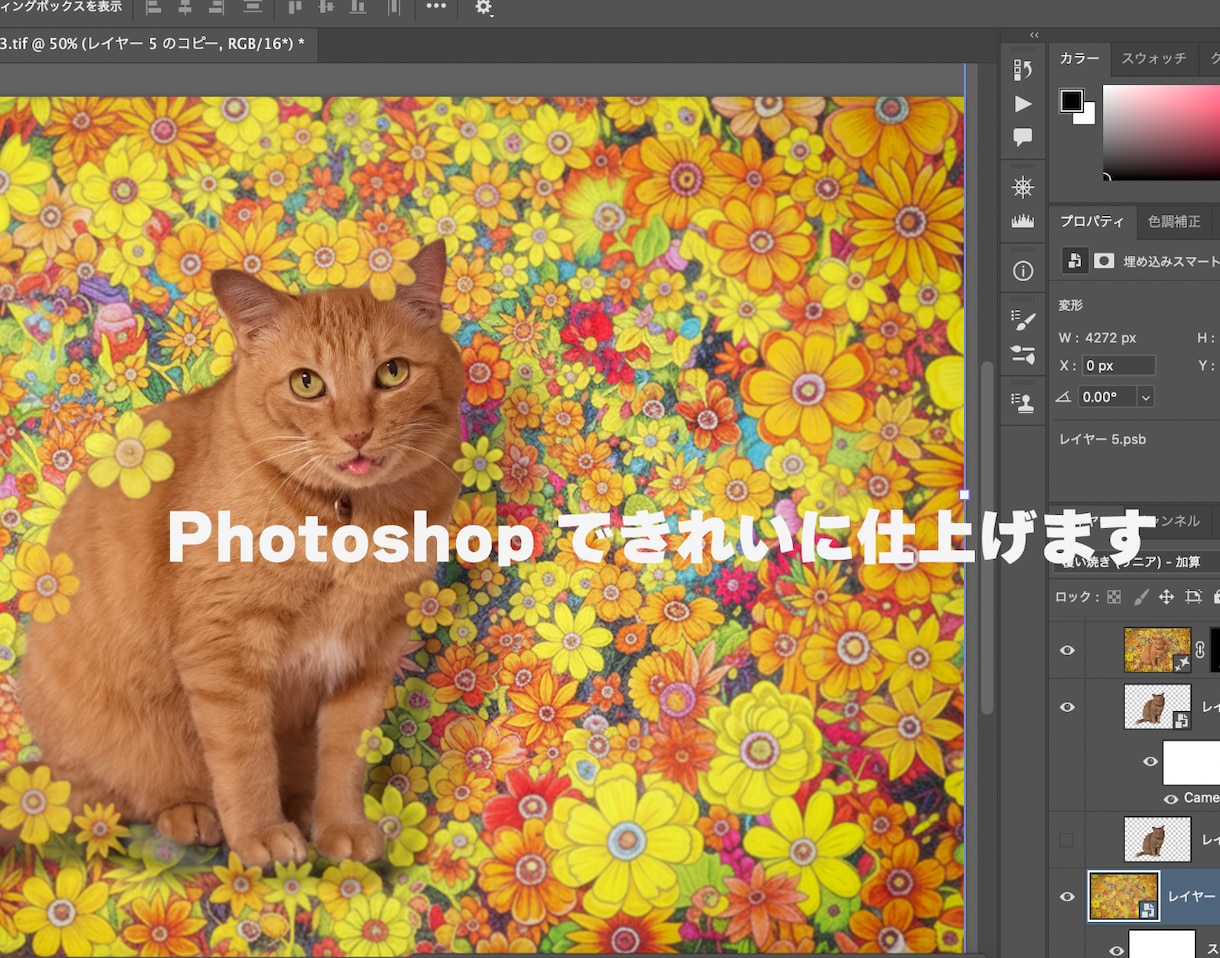Screen dimensions: 1220x958
Task: Open the Brush settings panel icon
Action: coord(1023,320)
